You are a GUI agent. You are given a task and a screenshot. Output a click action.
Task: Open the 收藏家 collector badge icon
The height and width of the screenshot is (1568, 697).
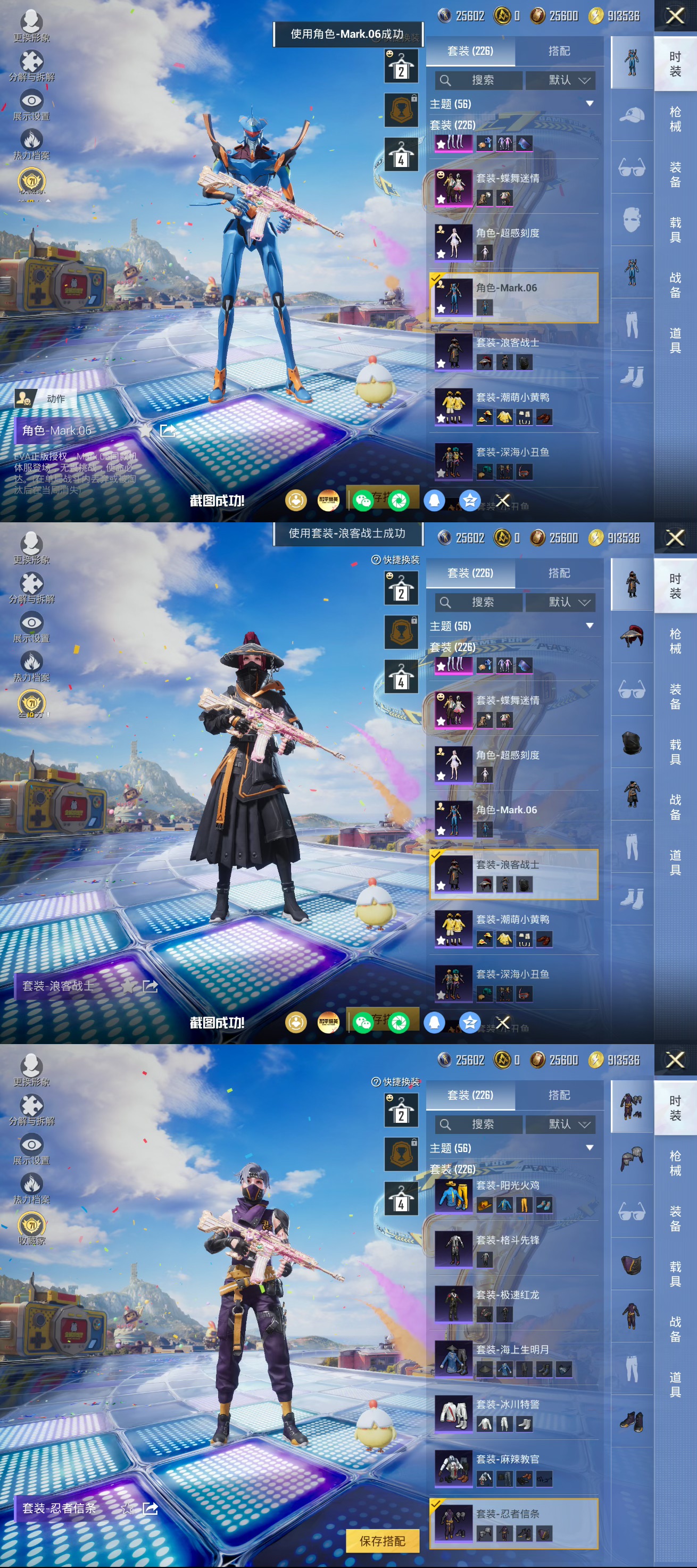point(31,1227)
